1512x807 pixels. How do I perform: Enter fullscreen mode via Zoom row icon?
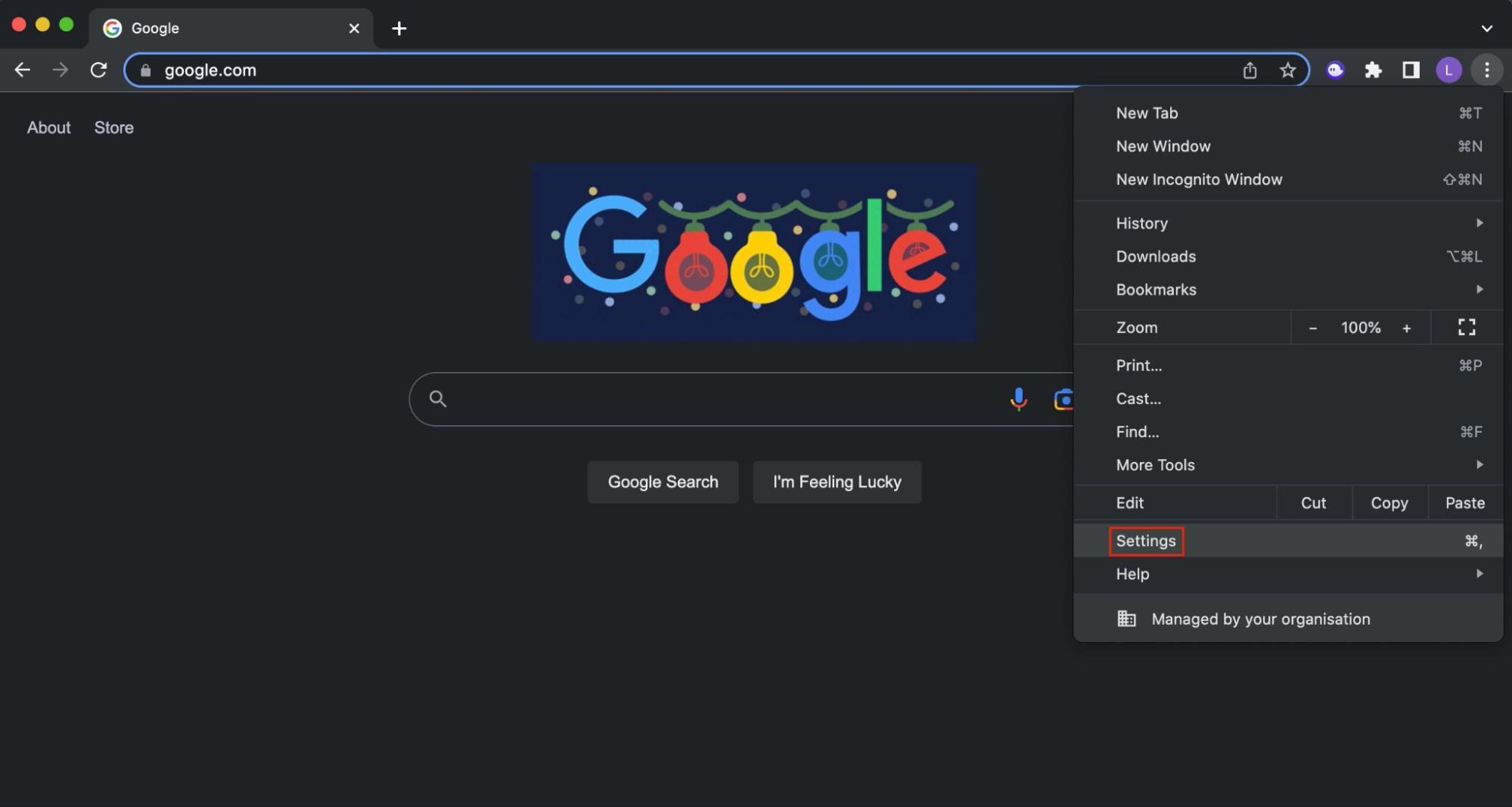pyautogui.click(x=1466, y=327)
